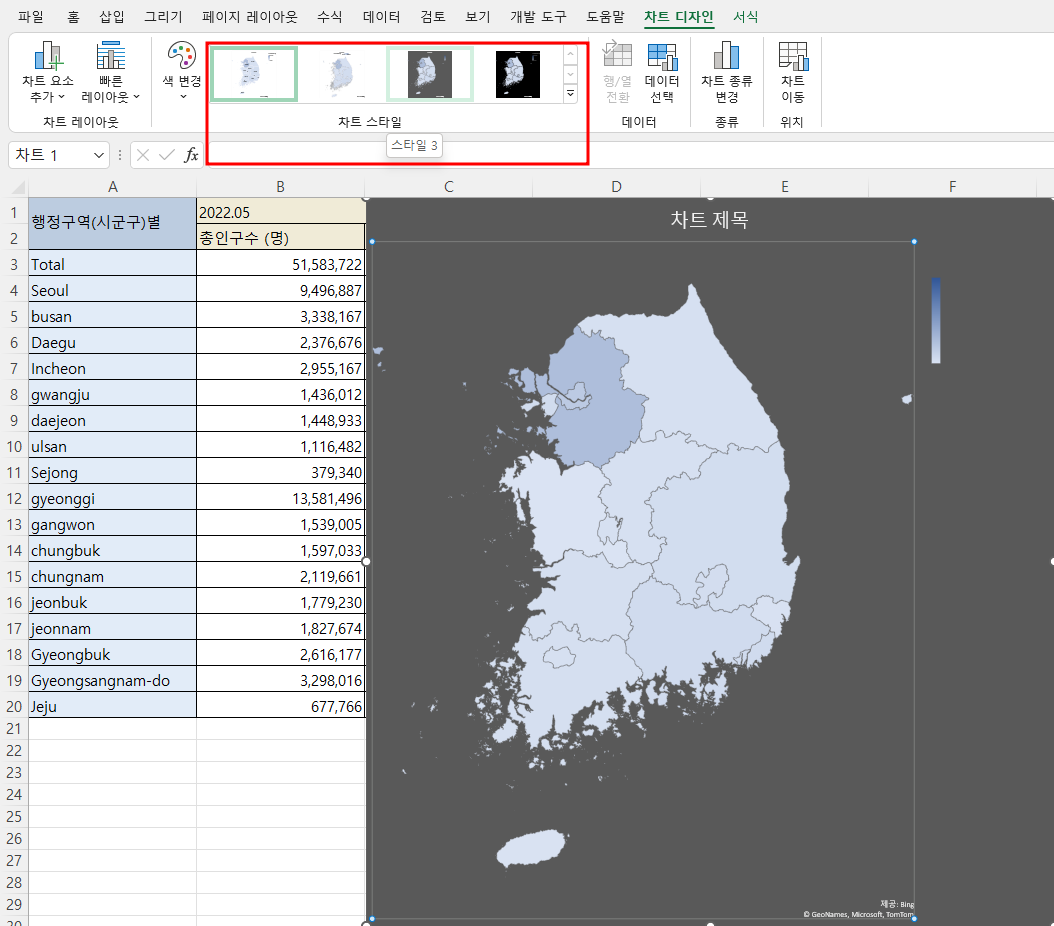Open the 빠른 레이아웃 gallery
The width and height of the screenshot is (1054, 926).
(111, 72)
